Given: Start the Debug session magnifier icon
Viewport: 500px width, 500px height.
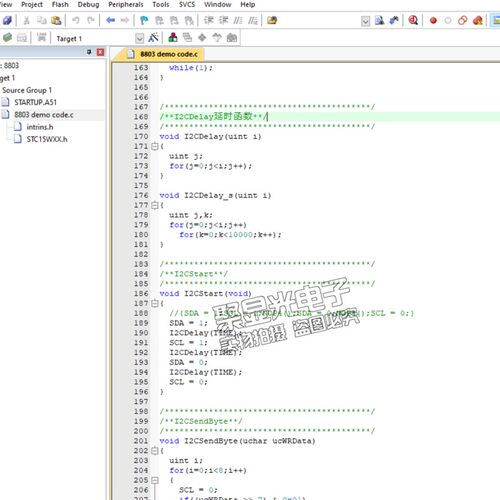Looking at the screenshot, I should (413, 20).
